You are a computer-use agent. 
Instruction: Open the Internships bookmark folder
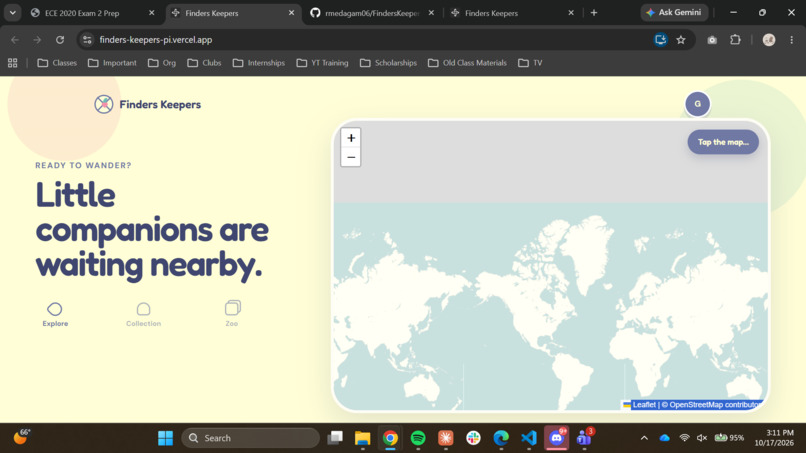tap(259, 63)
